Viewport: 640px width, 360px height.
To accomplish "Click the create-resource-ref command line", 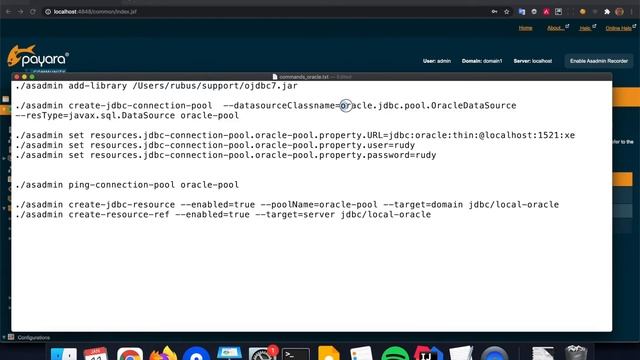I will pyautogui.click(x=223, y=214).
